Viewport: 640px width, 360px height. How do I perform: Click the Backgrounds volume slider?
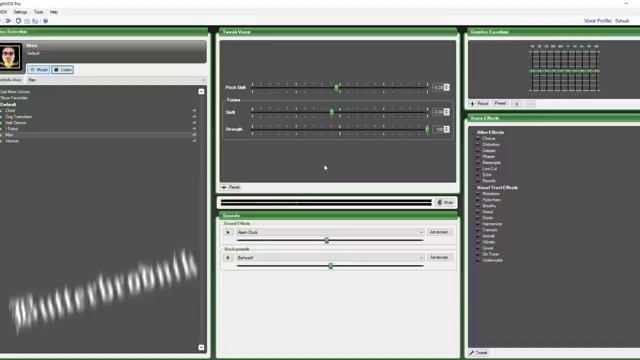pyautogui.click(x=330, y=266)
